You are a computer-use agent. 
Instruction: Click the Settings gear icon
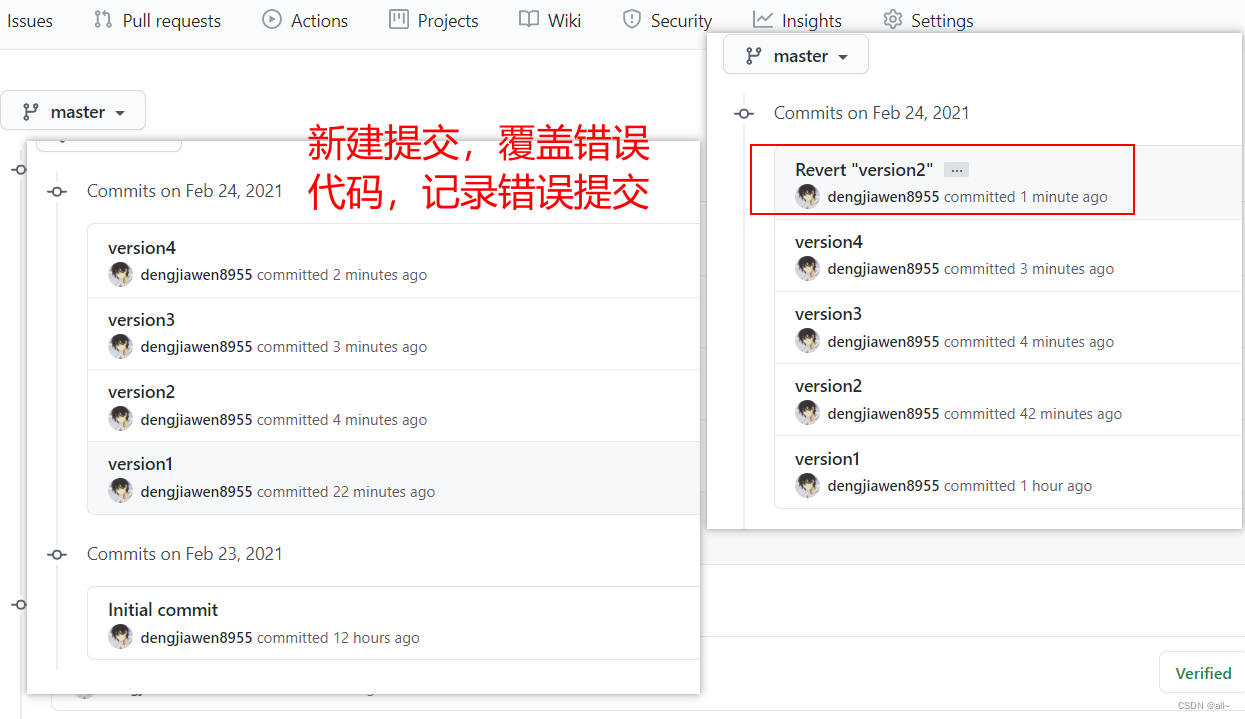pos(893,19)
